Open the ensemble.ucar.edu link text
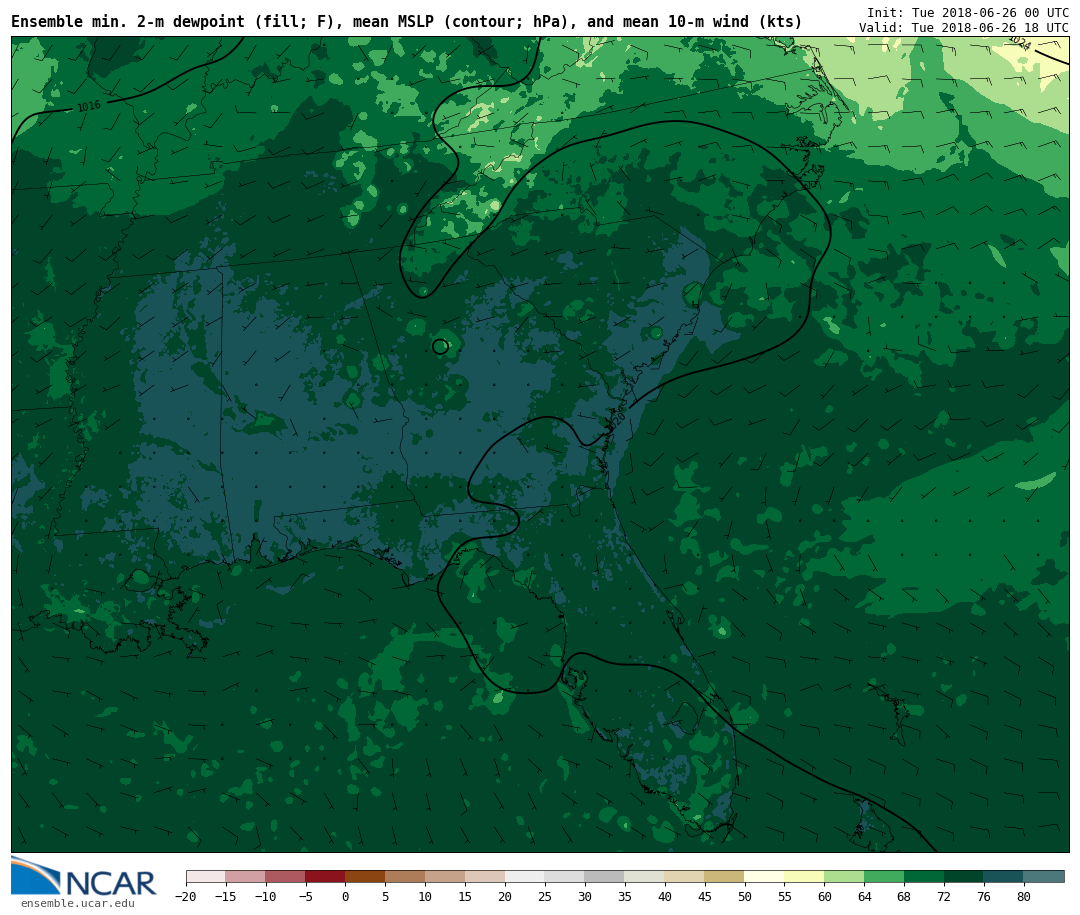 78,903
